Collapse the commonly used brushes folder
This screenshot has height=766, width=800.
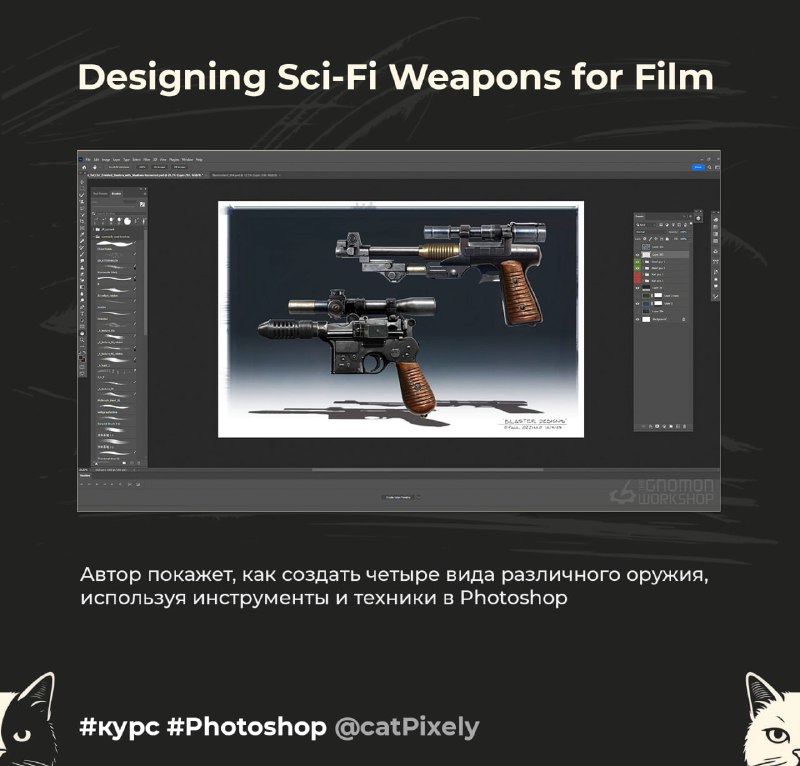(x=93, y=237)
